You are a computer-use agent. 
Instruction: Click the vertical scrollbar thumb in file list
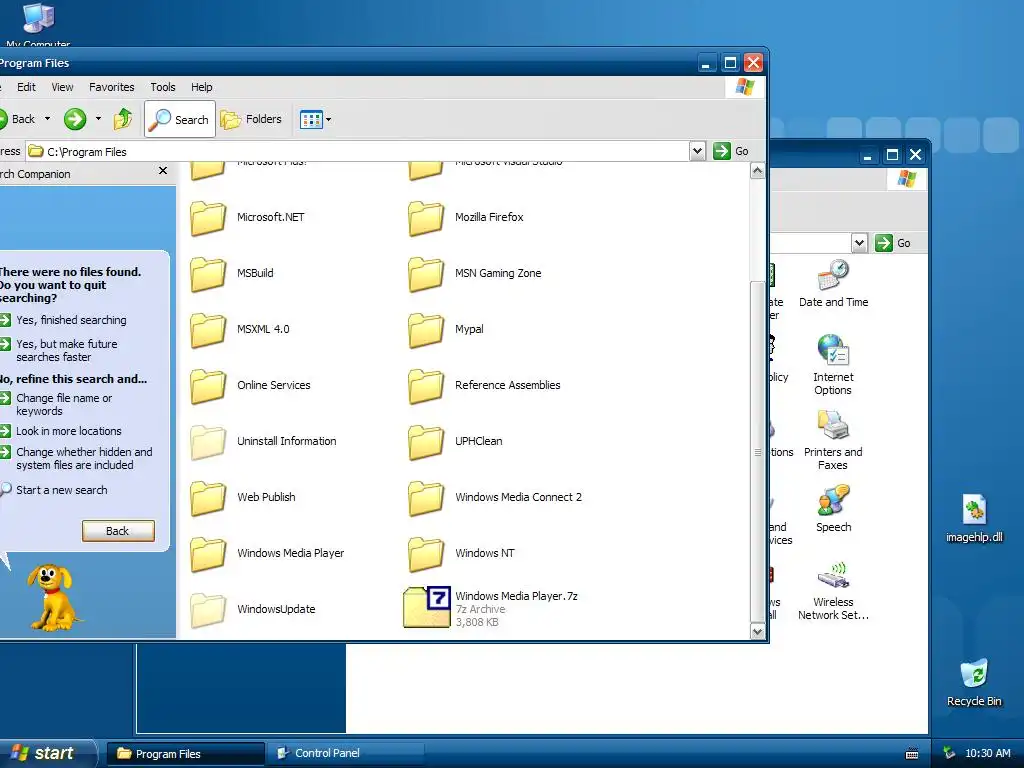pos(758,452)
